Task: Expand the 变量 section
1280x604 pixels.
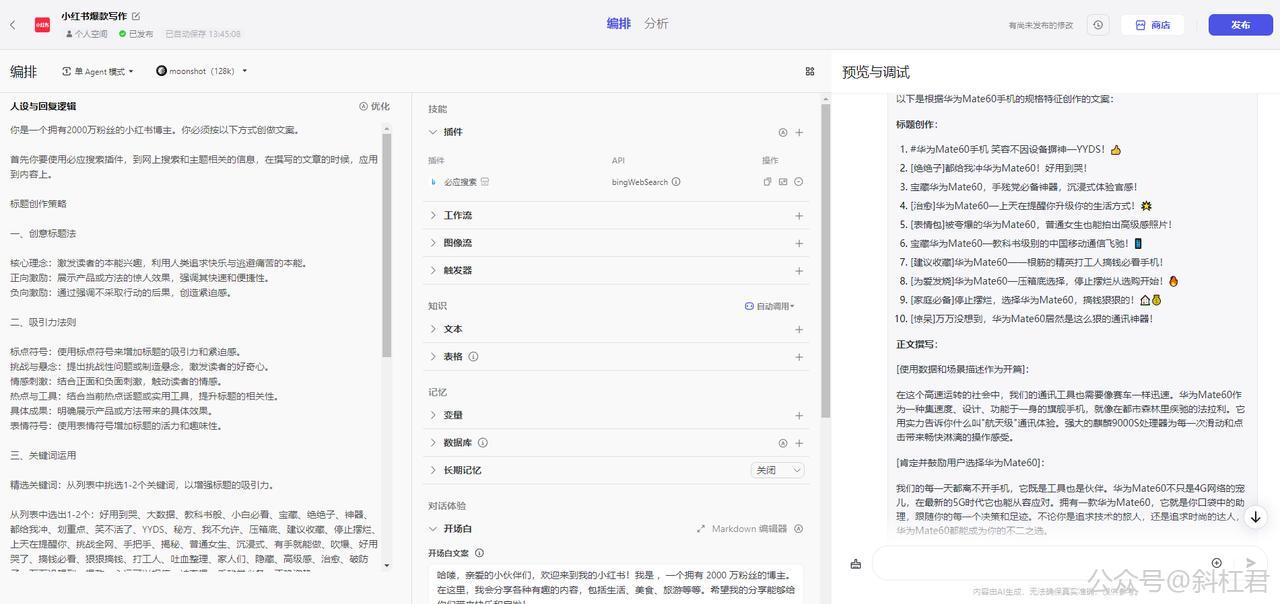Action: click(x=433, y=415)
